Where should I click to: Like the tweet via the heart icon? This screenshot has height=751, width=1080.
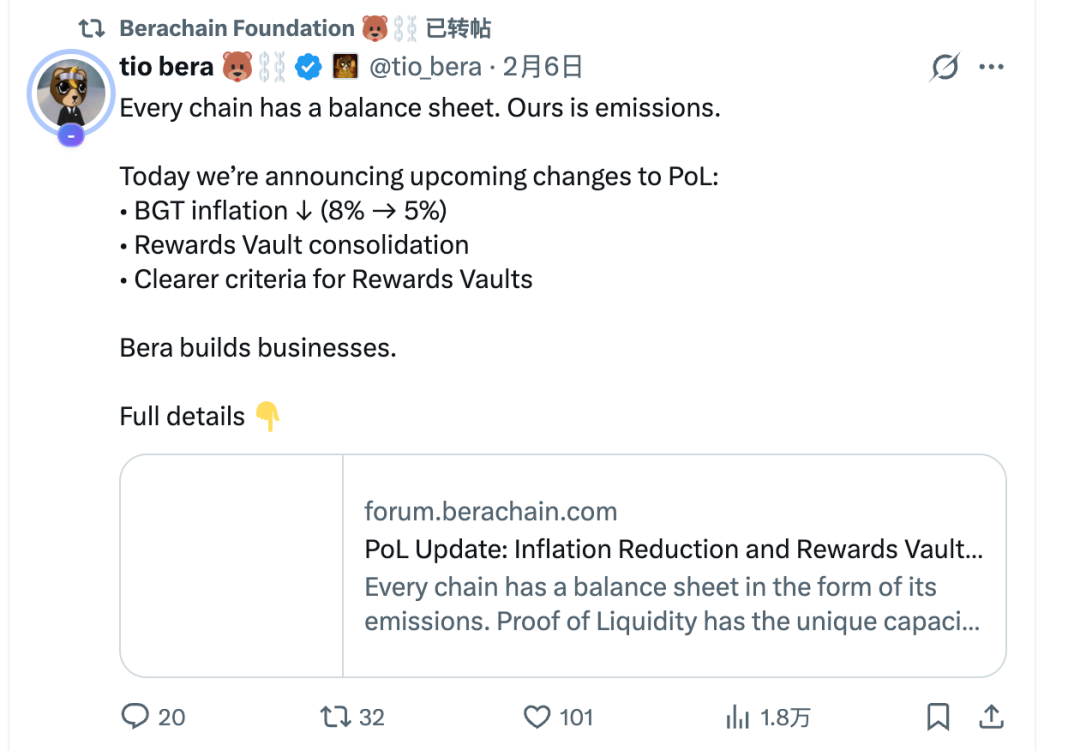pyautogui.click(x=538, y=717)
